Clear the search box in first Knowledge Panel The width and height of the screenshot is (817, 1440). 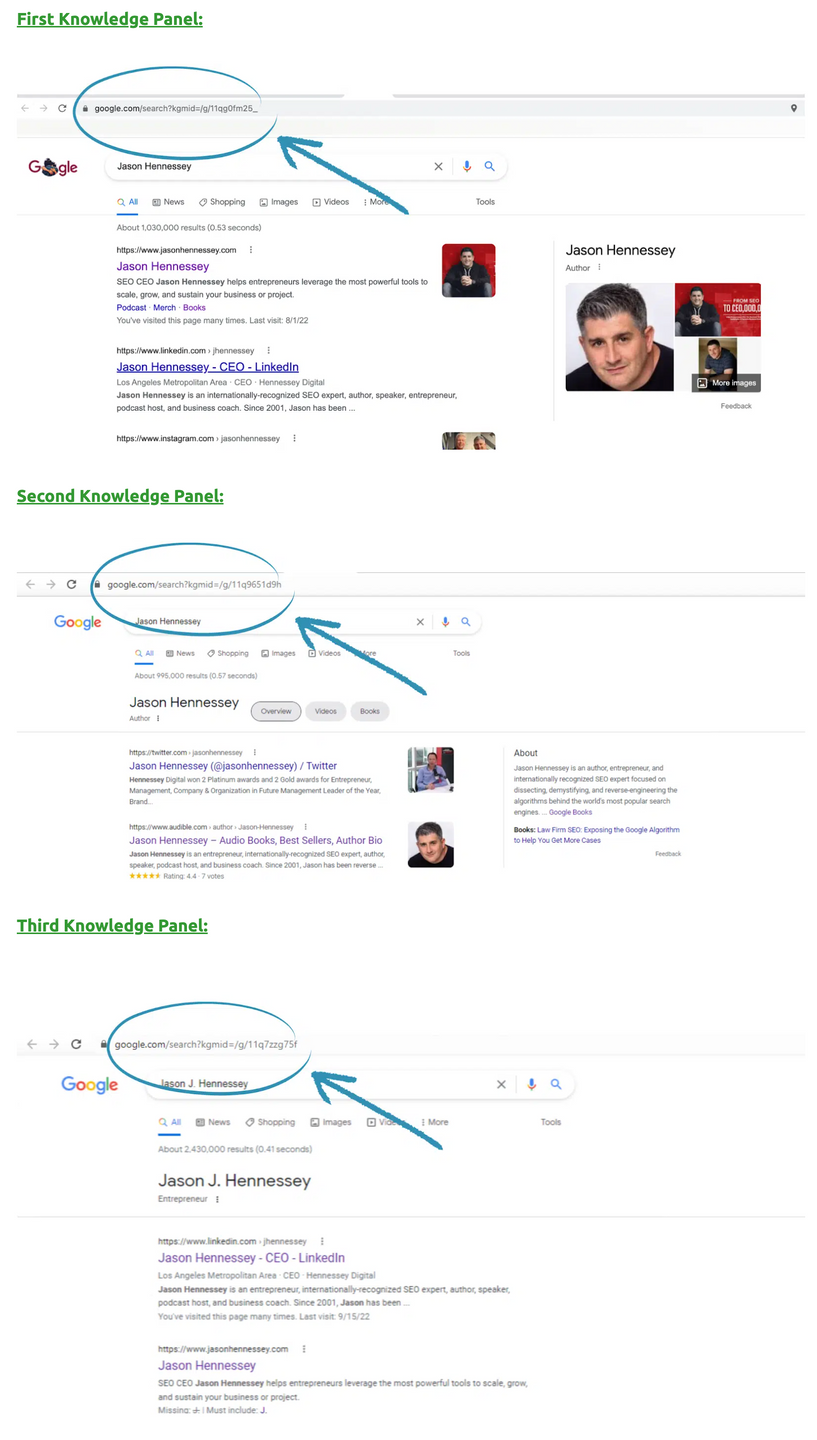click(x=438, y=167)
